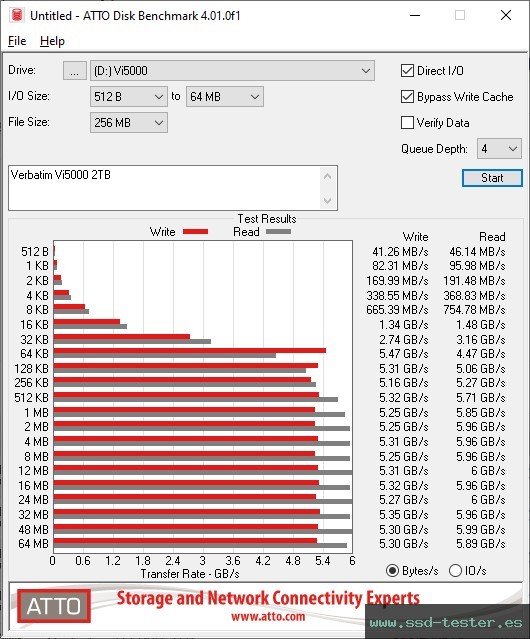Click the www.atto.com link in the banner
Screen dimensions: 530x639
point(268,616)
